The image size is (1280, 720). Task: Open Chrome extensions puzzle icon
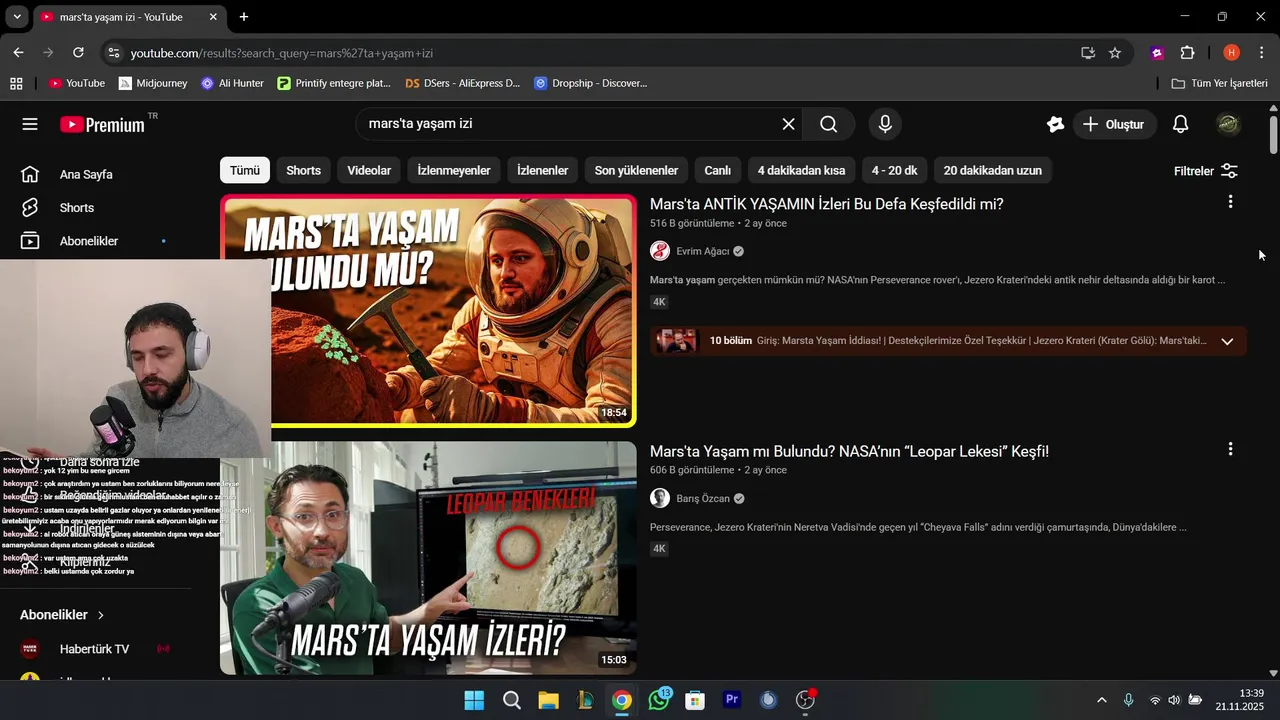[x=1187, y=53]
